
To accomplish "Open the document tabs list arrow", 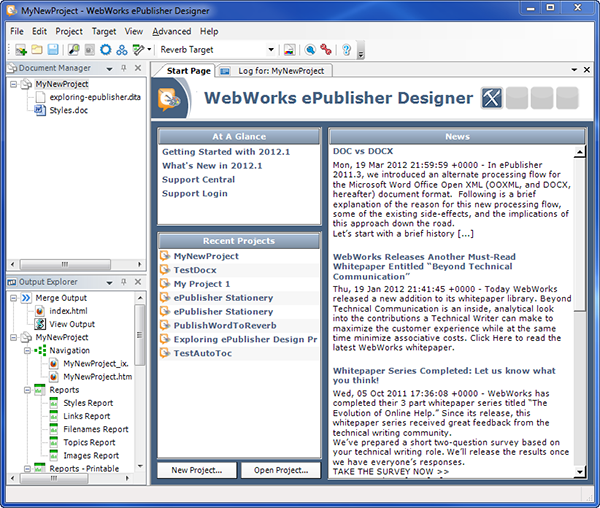I will [574, 70].
